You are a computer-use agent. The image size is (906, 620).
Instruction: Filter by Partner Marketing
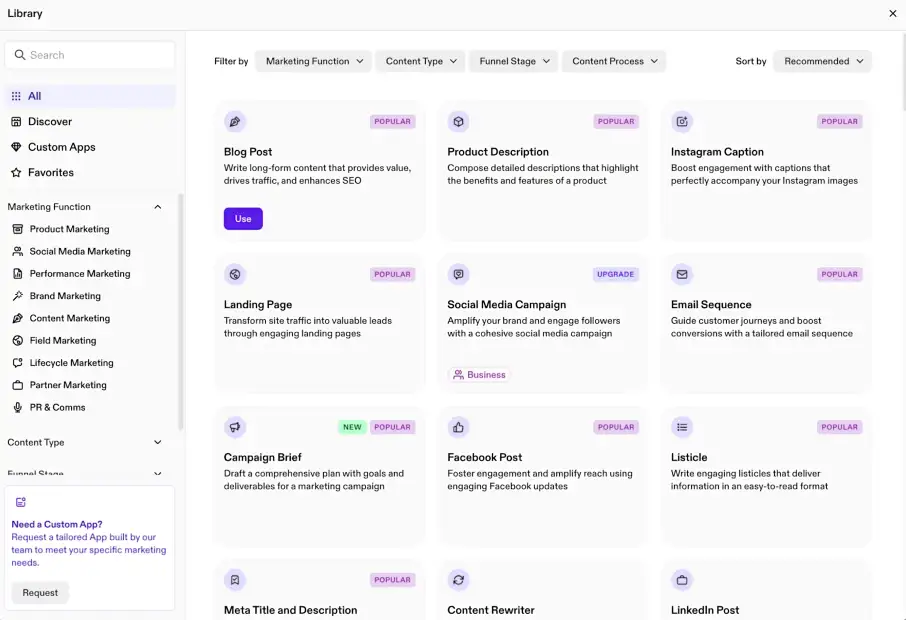pyautogui.click(x=68, y=385)
